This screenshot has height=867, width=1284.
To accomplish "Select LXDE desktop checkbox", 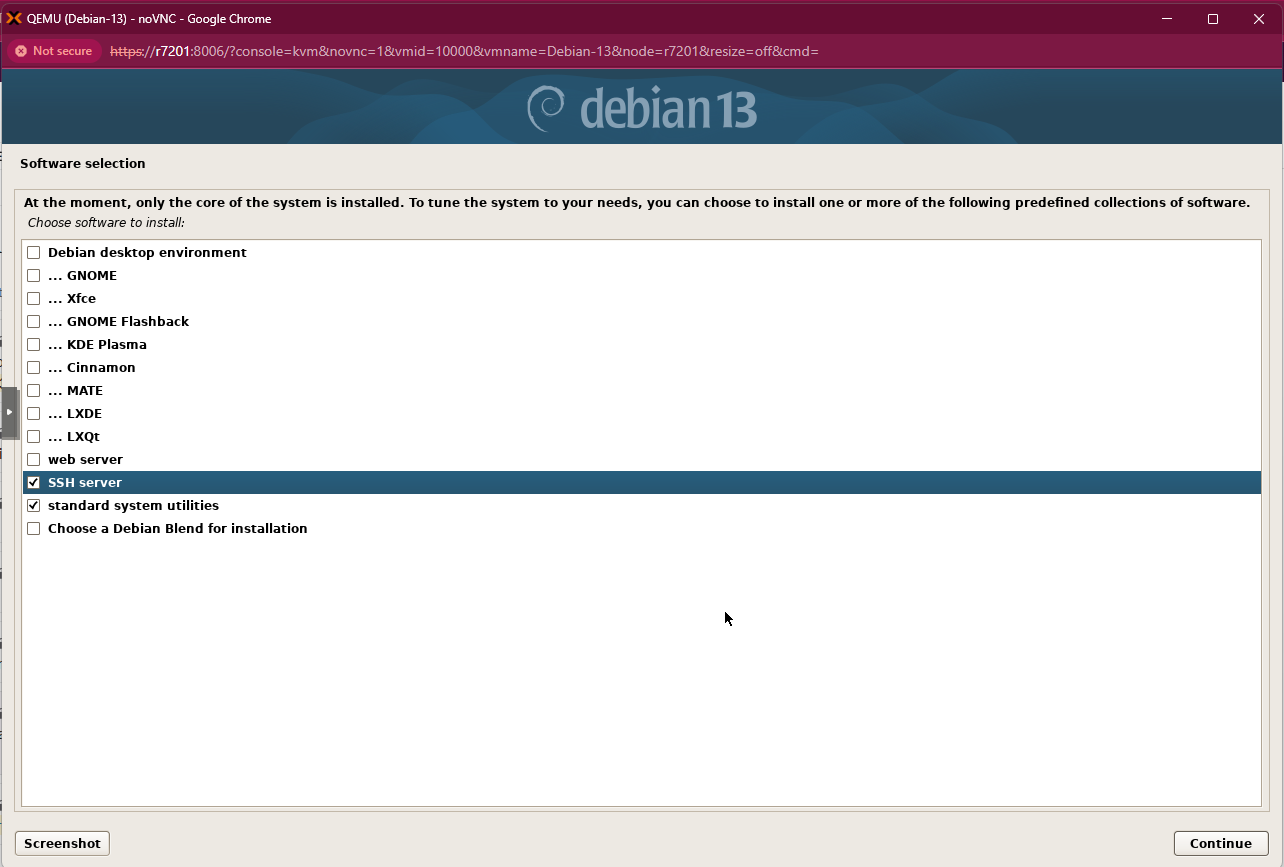I will [x=34, y=414].
